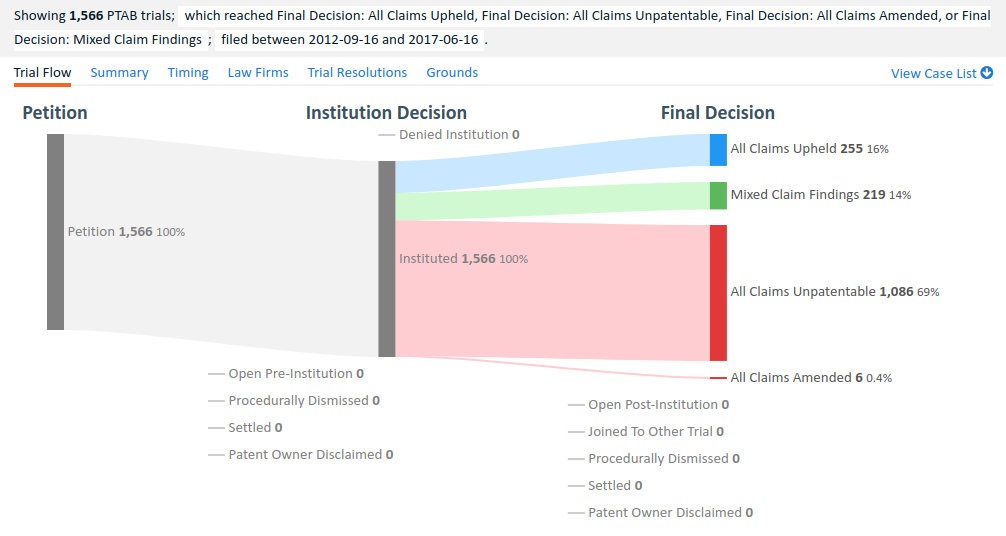Click the blue All Claims Upheld bar
Screen dimensions: 1006x536
[718, 149]
